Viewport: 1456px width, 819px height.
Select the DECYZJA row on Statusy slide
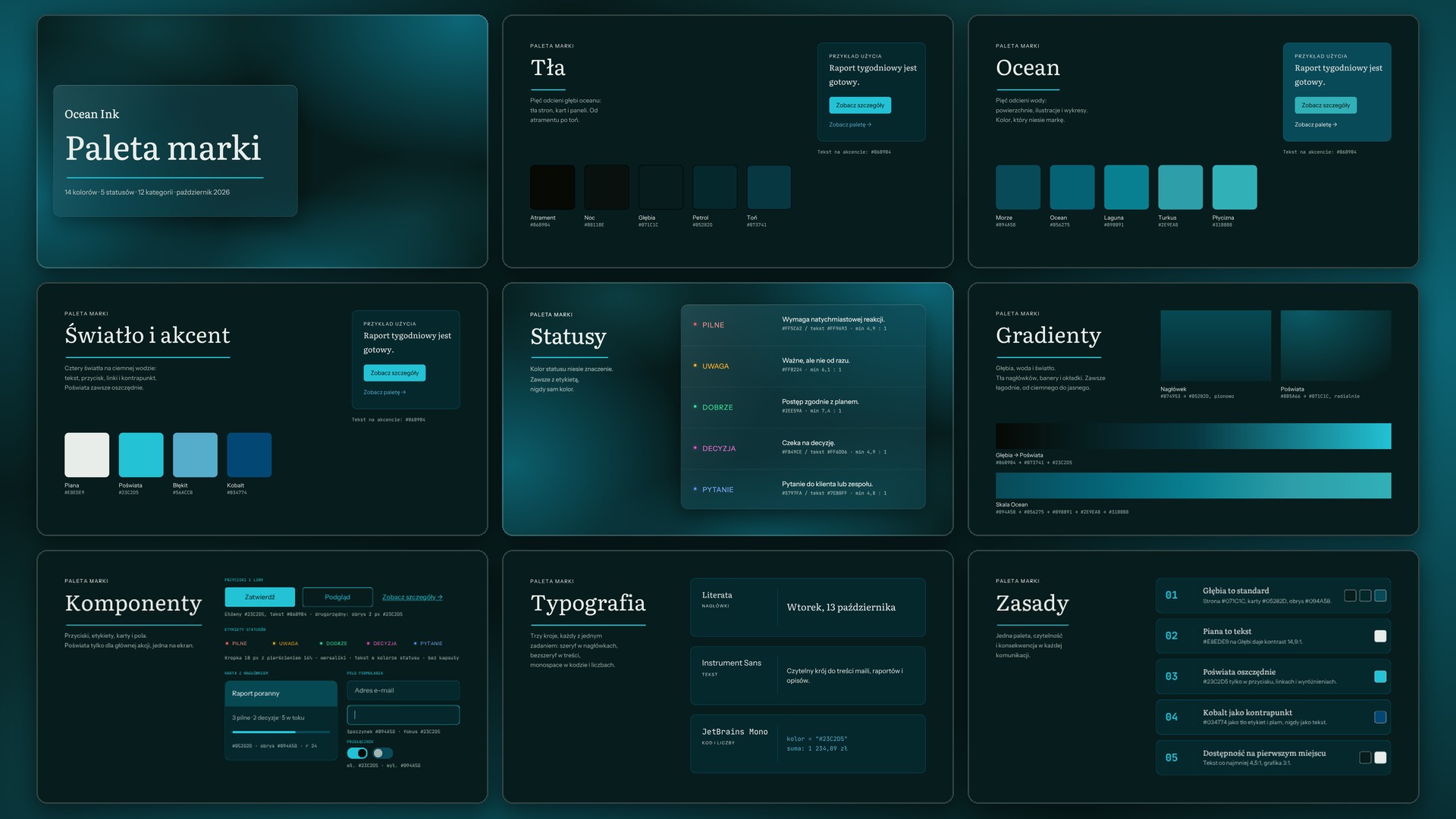803,448
